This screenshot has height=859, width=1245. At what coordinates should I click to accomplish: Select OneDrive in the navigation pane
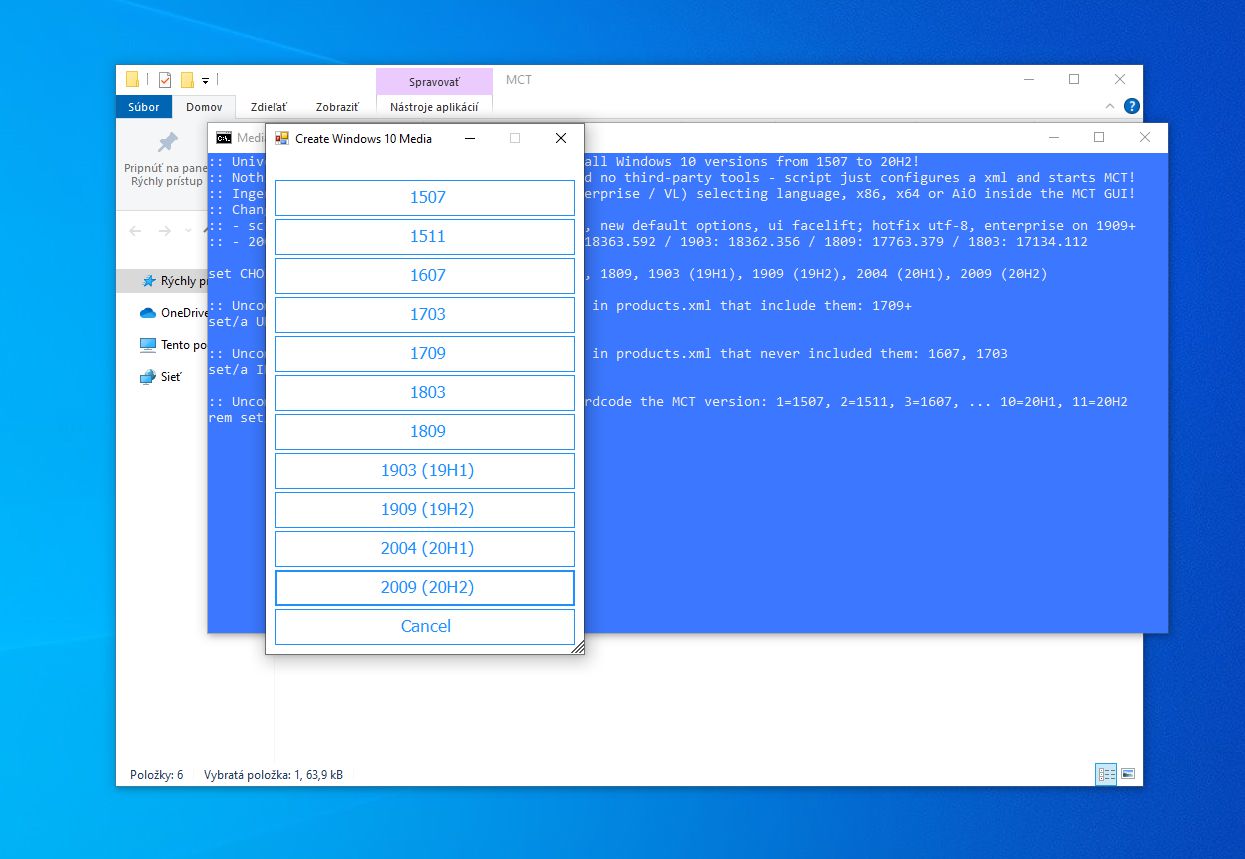tap(184, 313)
